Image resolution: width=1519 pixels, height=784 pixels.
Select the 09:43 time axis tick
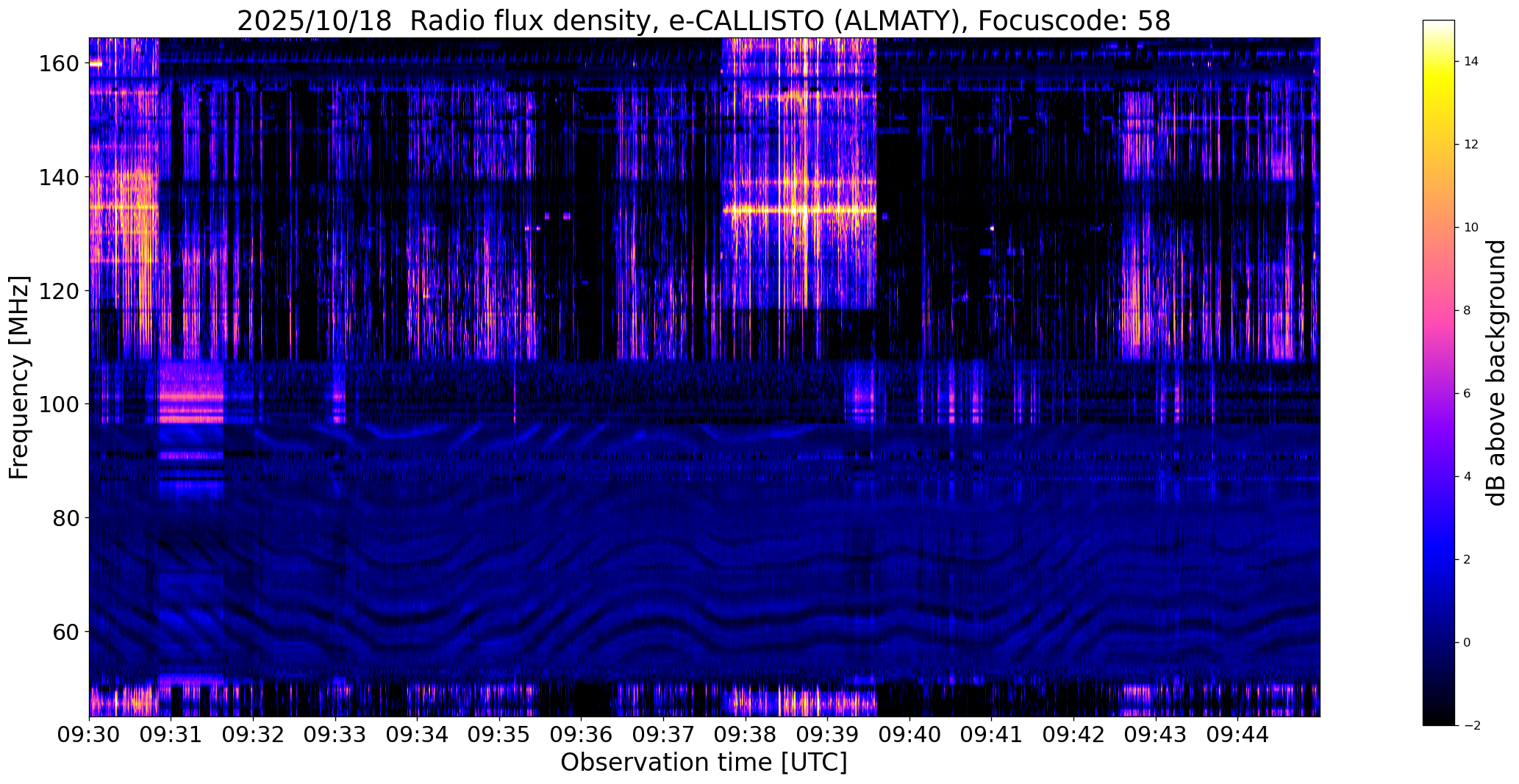click(x=1155, y=734)
